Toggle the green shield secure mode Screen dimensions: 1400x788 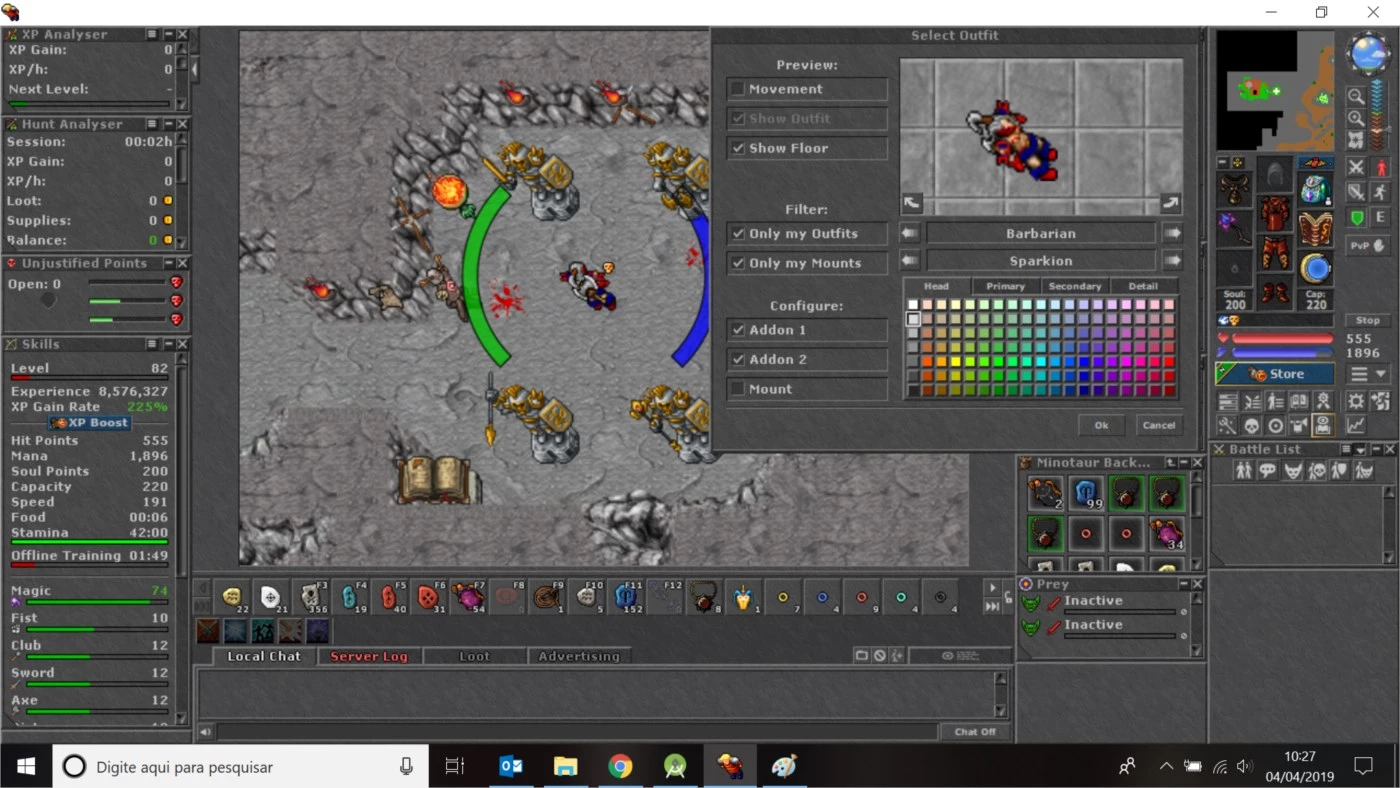tap(1357, 217)
